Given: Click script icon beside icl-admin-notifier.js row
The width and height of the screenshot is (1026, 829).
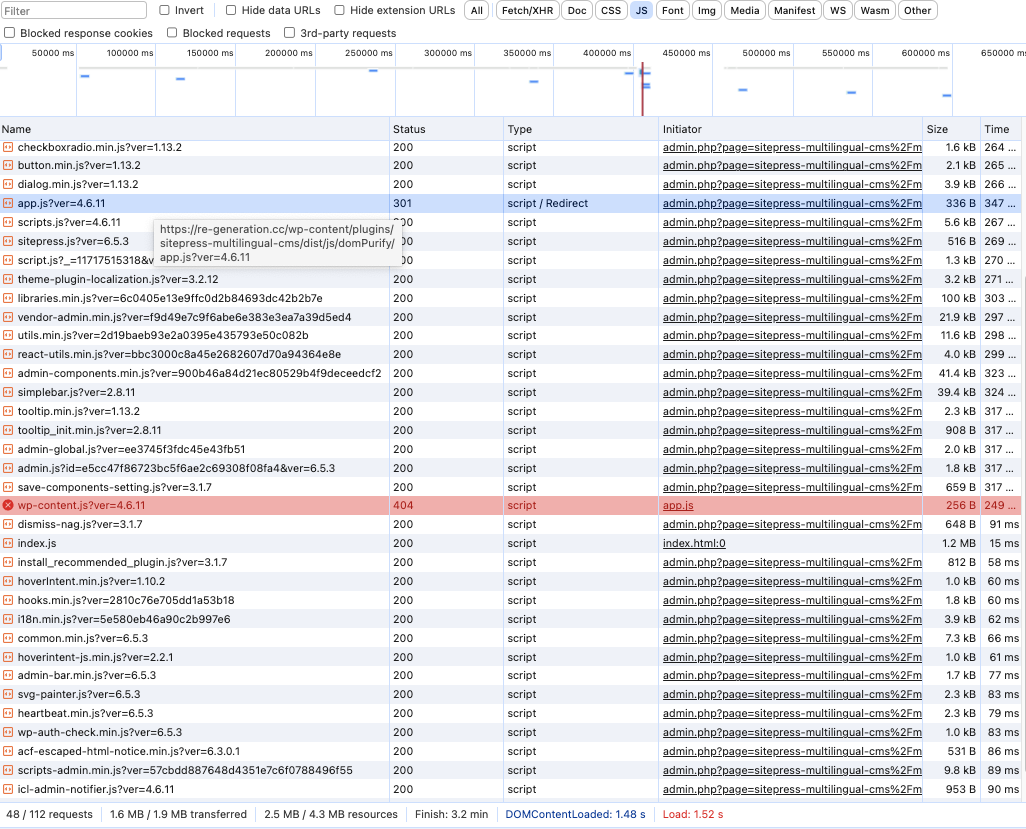Looking at the screenshot, I should point(8,789).
